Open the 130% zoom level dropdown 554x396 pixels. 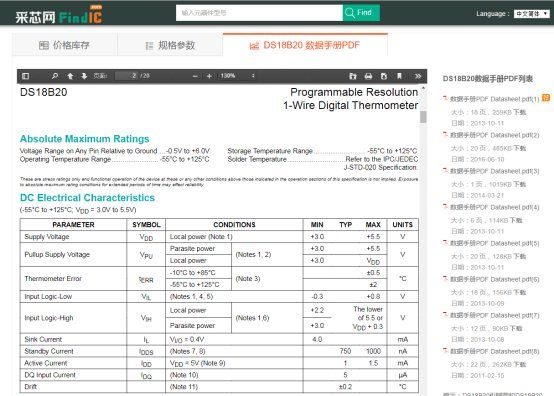[x=237, y=76]
